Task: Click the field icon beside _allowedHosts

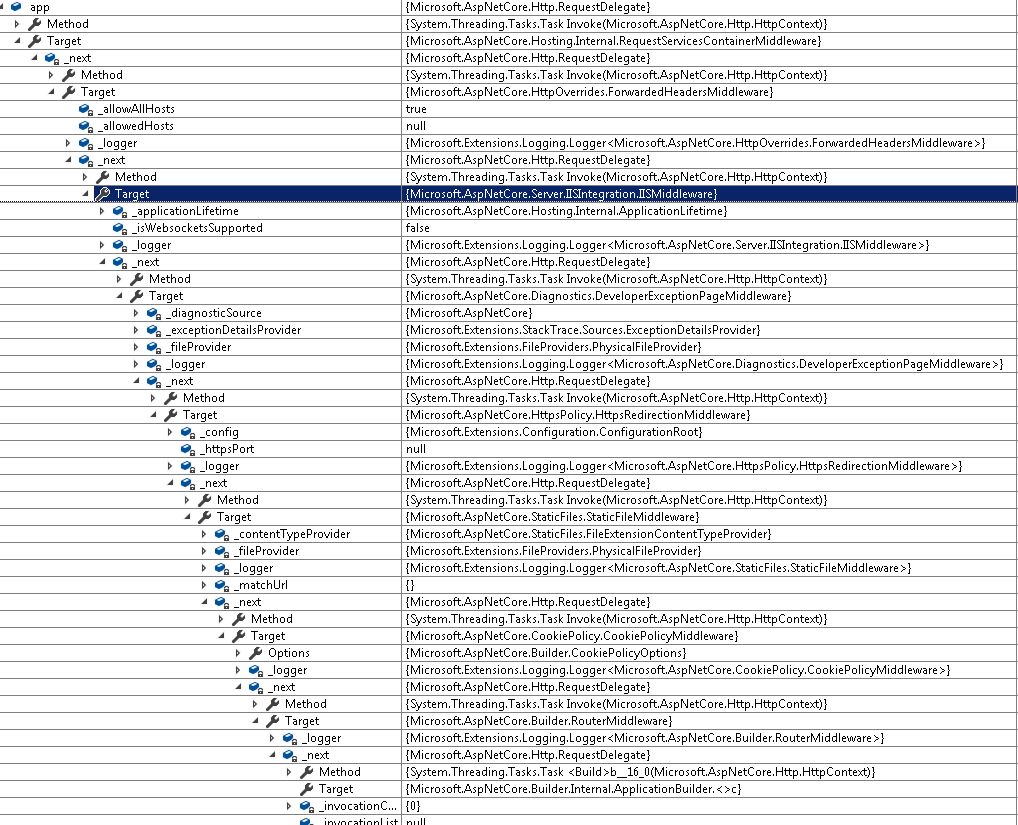Action: pyautogui.click(x=86, y=126)
